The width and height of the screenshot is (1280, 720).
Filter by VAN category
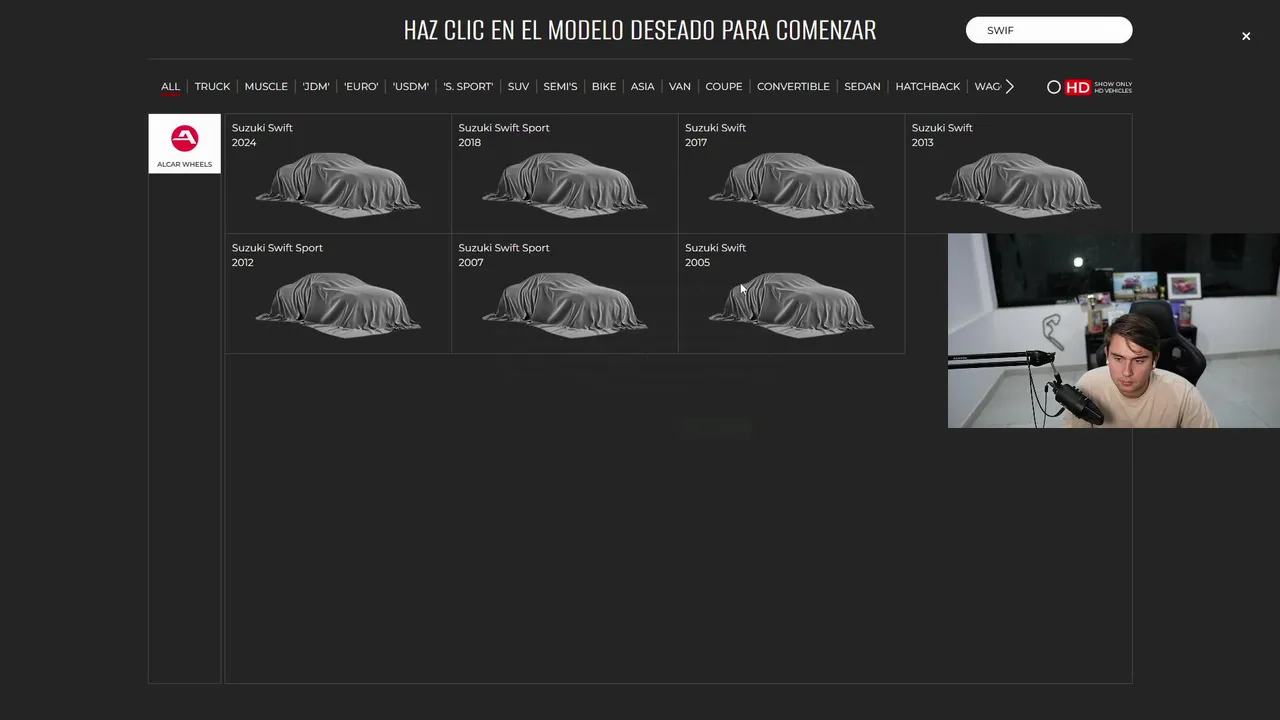[680, 87]
